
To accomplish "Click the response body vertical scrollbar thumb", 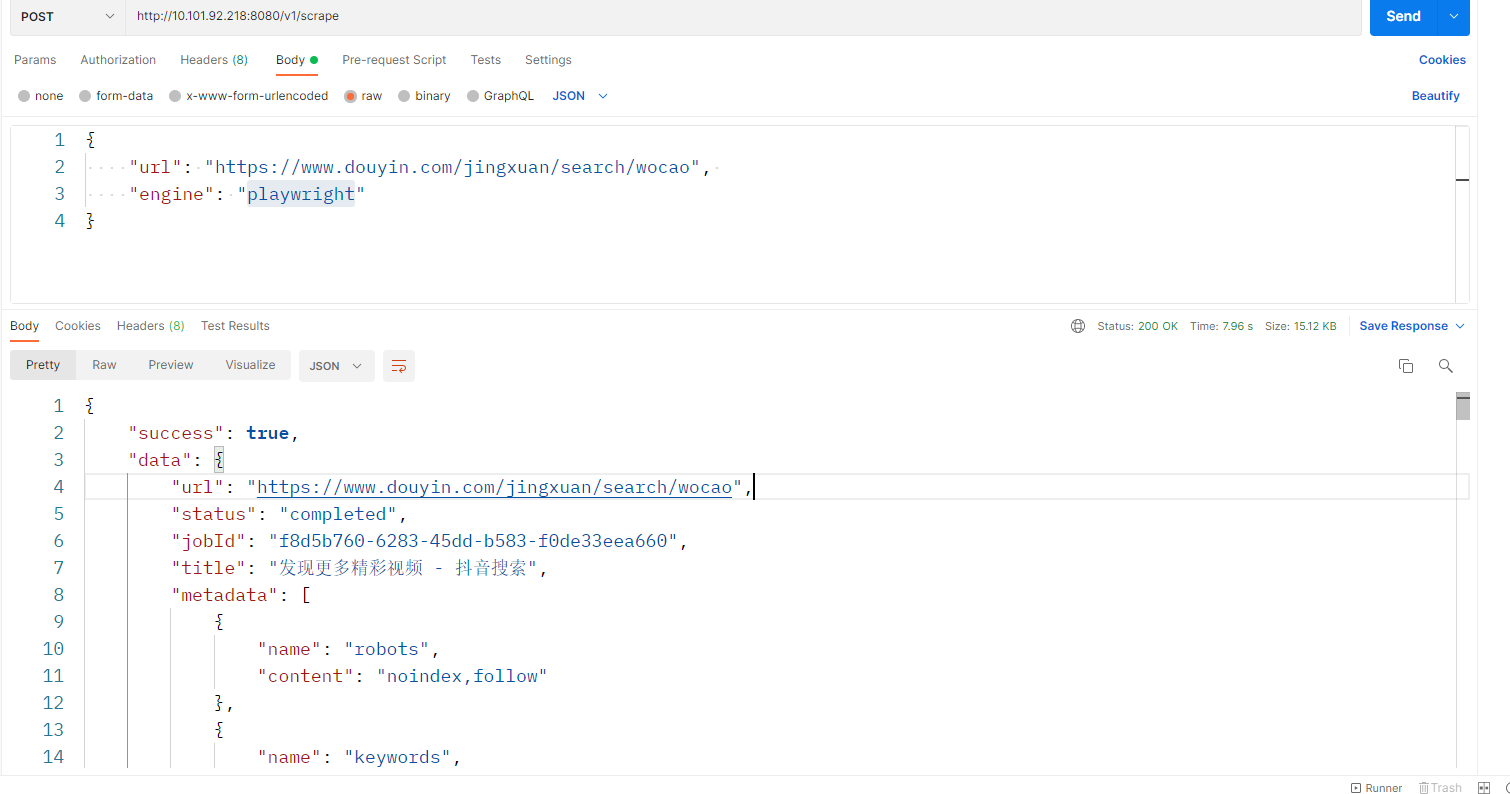I will pos(1463,407).
